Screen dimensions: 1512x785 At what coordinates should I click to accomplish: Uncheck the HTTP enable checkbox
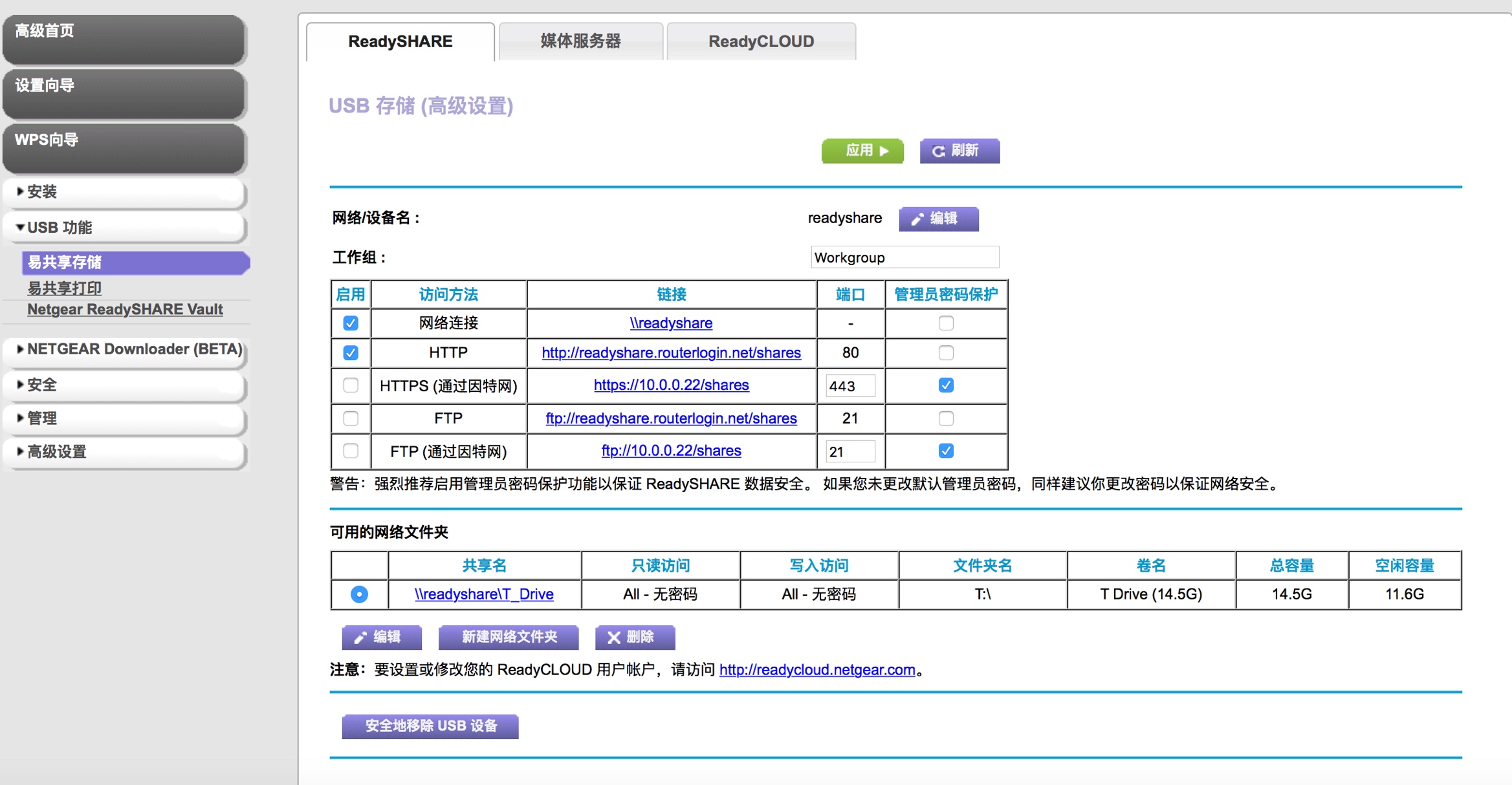point(351,353)
